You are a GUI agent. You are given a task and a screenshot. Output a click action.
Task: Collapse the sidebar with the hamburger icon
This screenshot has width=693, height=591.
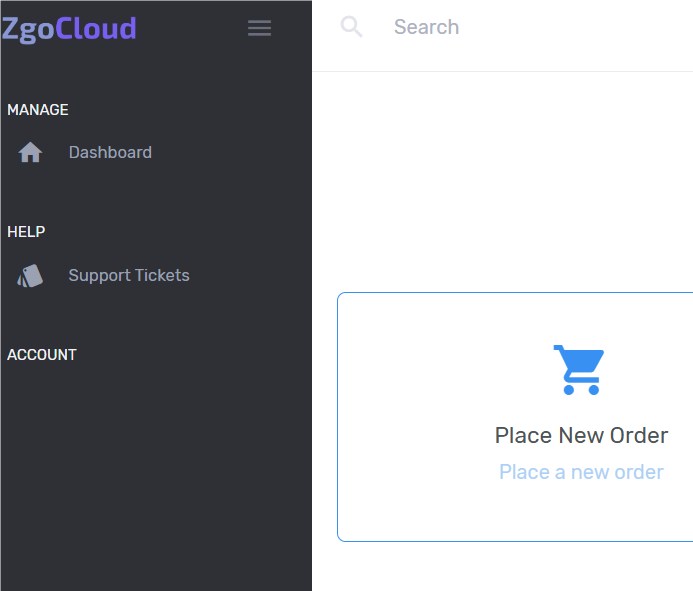click(259, 28)
